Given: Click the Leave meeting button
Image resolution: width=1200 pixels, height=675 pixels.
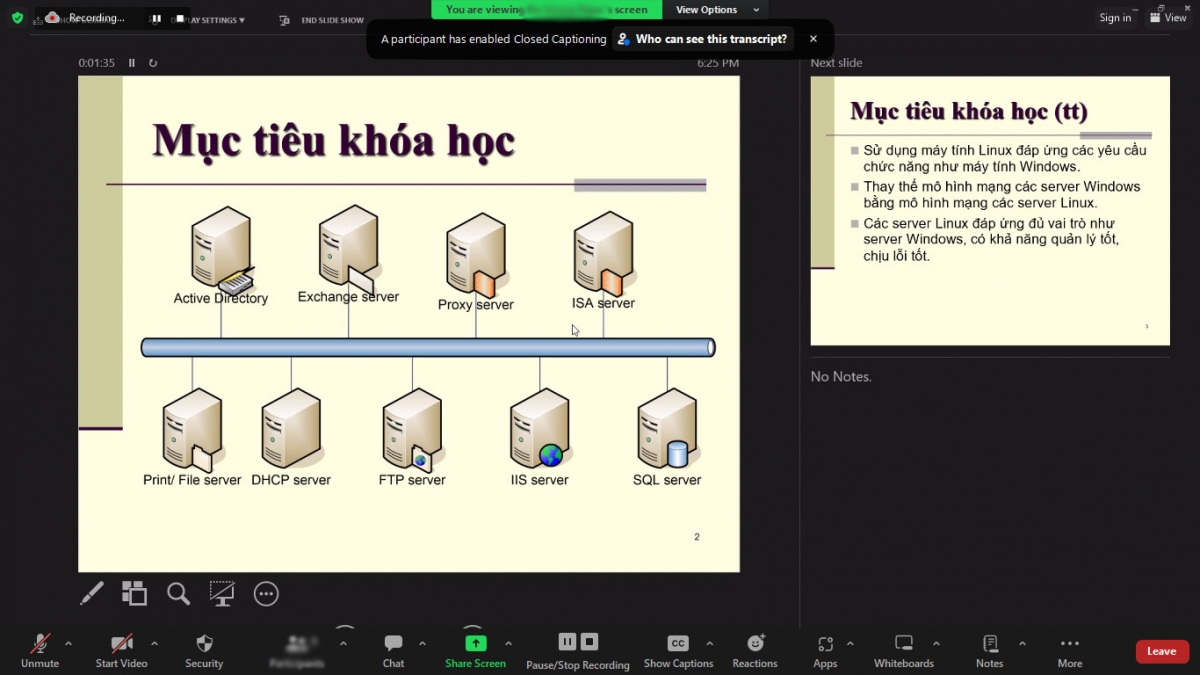Looking at the screenshot, I should pyautogui.click(x=1162, y=651).
